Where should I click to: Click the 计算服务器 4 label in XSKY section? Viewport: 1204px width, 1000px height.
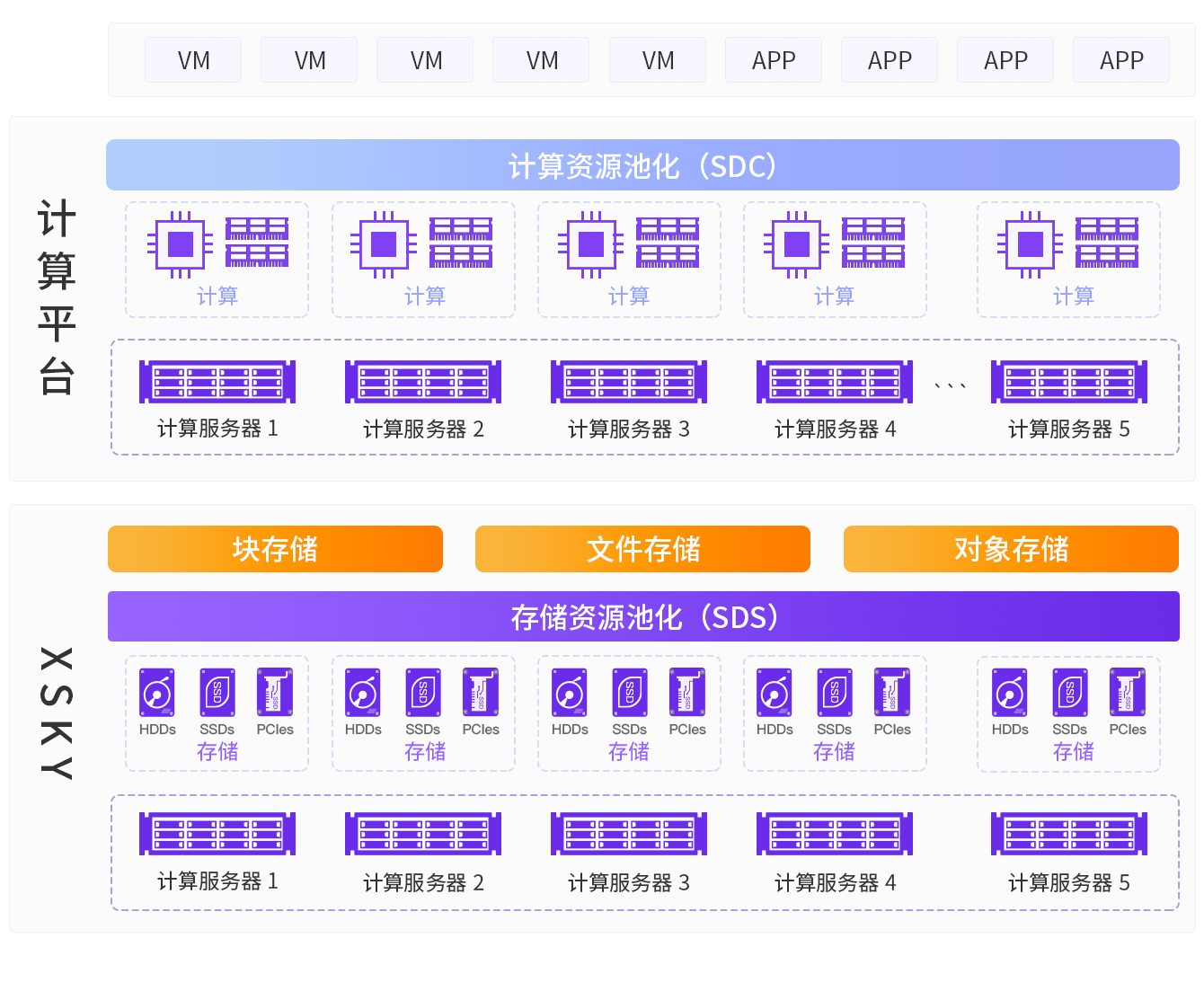(x=835, y=883)
